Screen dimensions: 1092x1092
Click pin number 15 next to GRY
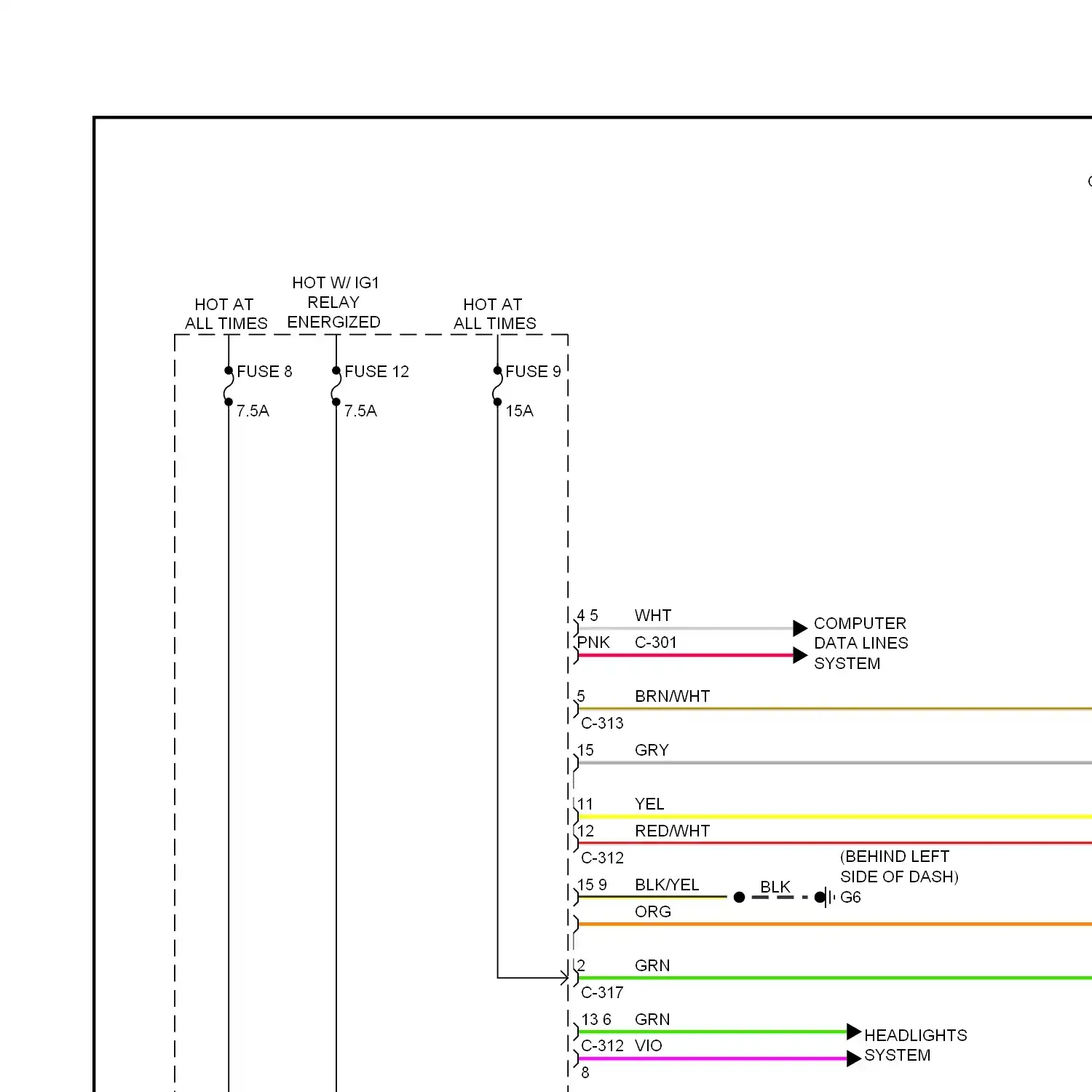tap(585, 750)
